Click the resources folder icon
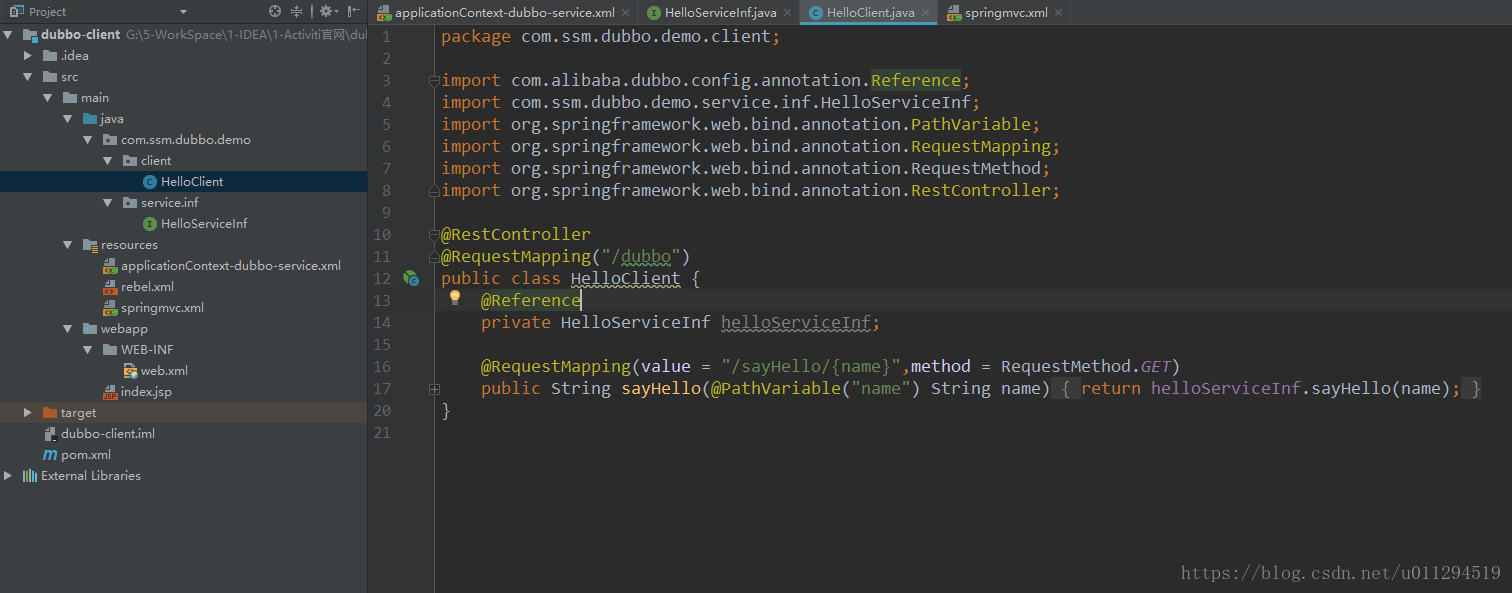 90,244
